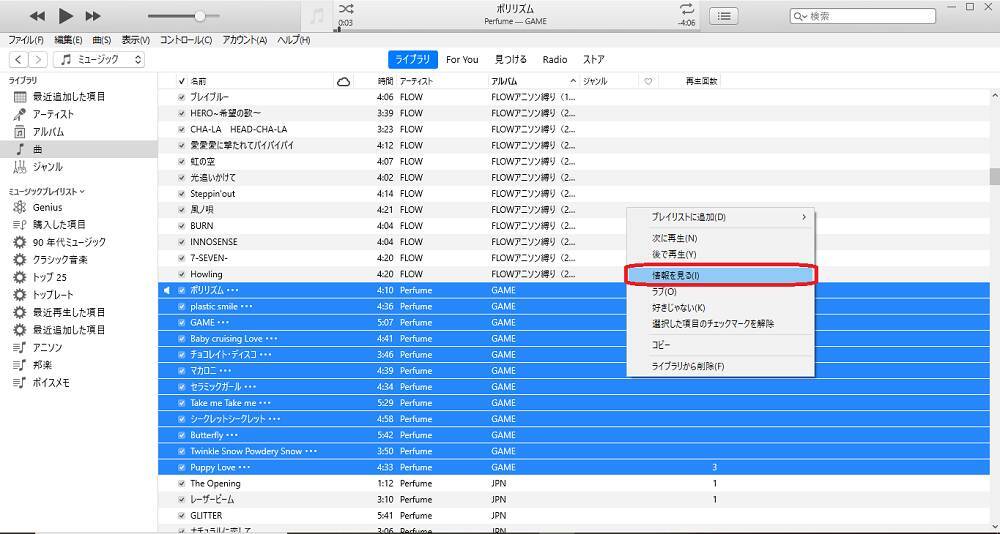This screenshot has height=534, width=1000.
Task: Go back to the previous track
Action: click(x=37, y=16)
